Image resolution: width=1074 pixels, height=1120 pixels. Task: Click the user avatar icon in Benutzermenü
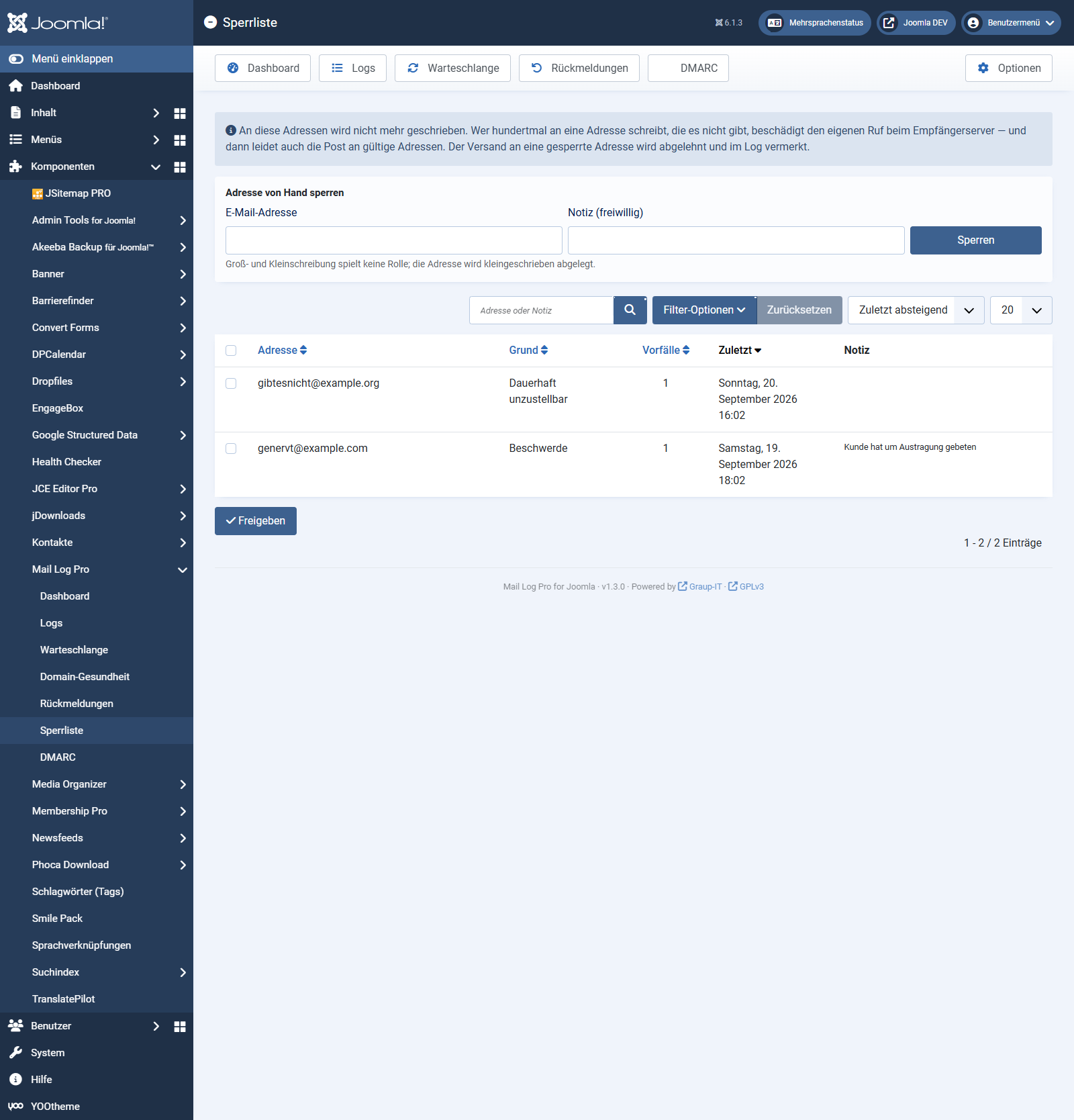(973, 23)
